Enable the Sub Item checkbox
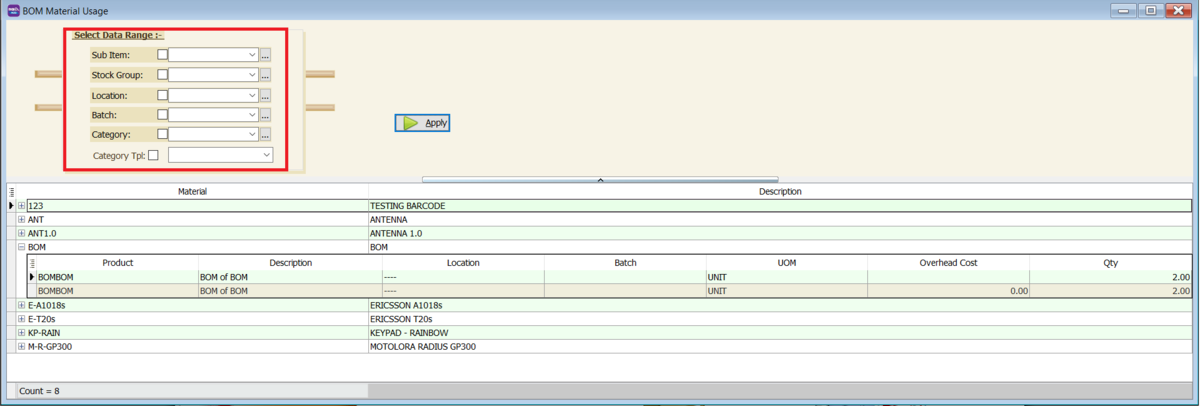The height and width of the screenshot is (406, 1200). pyautogui.click(x=163, y=55)
